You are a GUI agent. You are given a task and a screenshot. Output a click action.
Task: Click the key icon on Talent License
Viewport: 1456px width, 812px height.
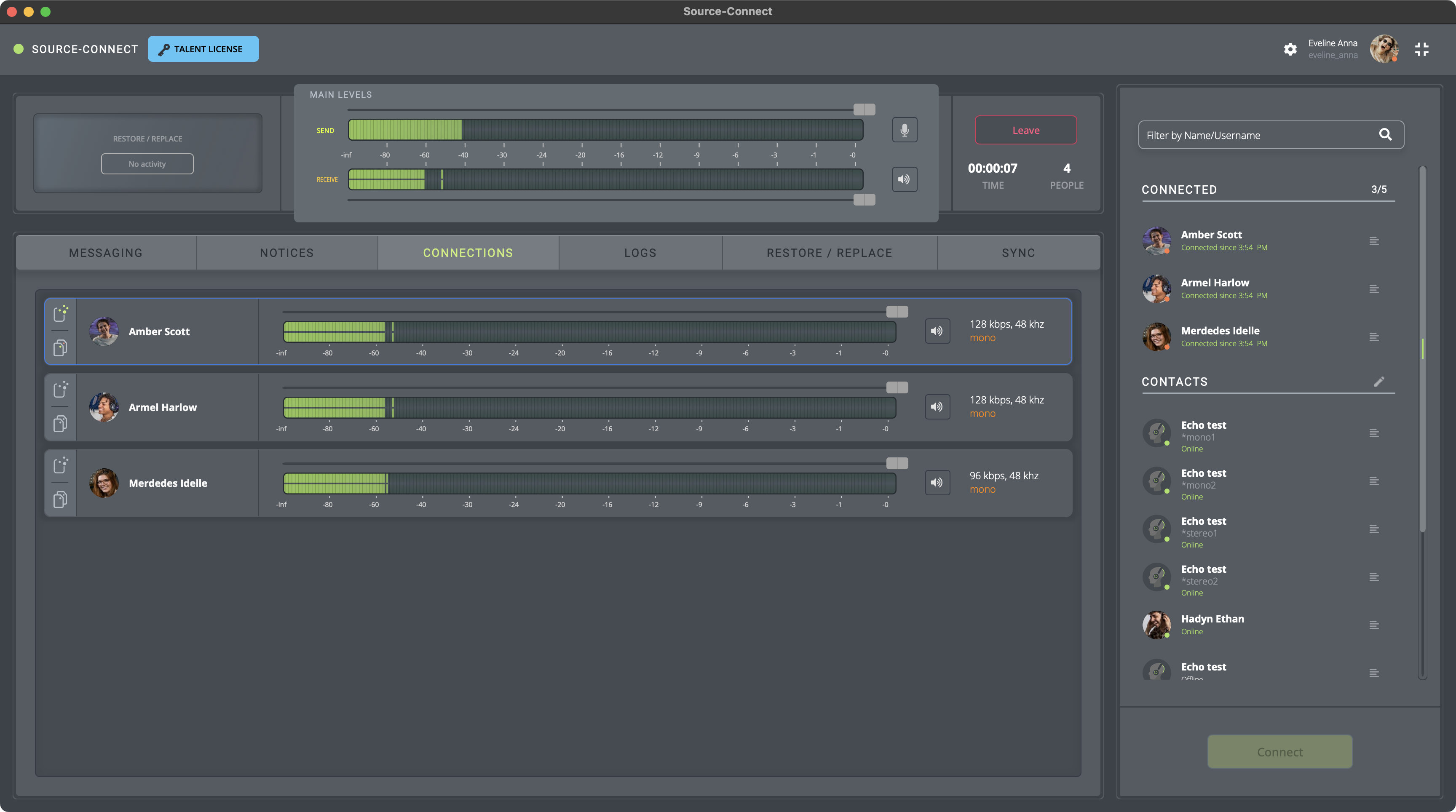(x=164, y=49)
